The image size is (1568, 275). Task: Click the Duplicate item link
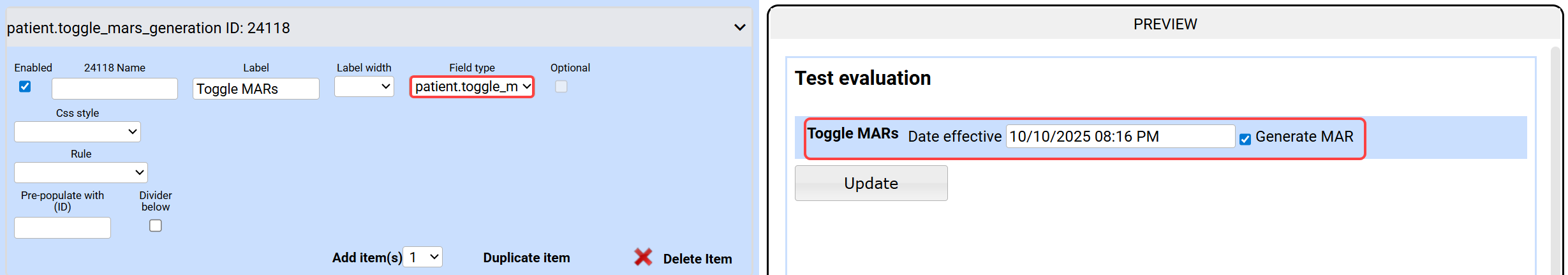[526, 258]
